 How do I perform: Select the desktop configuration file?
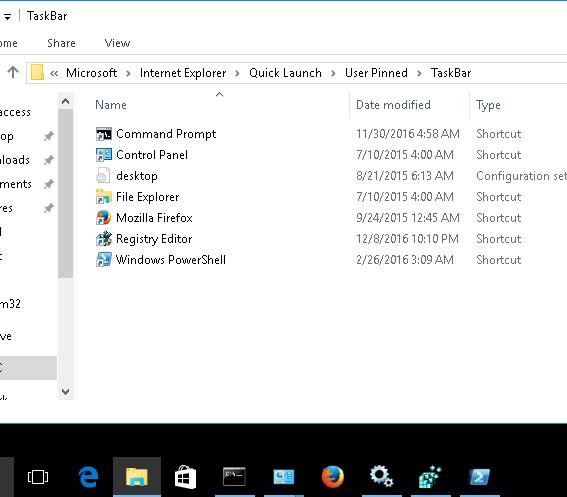click(x=137, y=176)
